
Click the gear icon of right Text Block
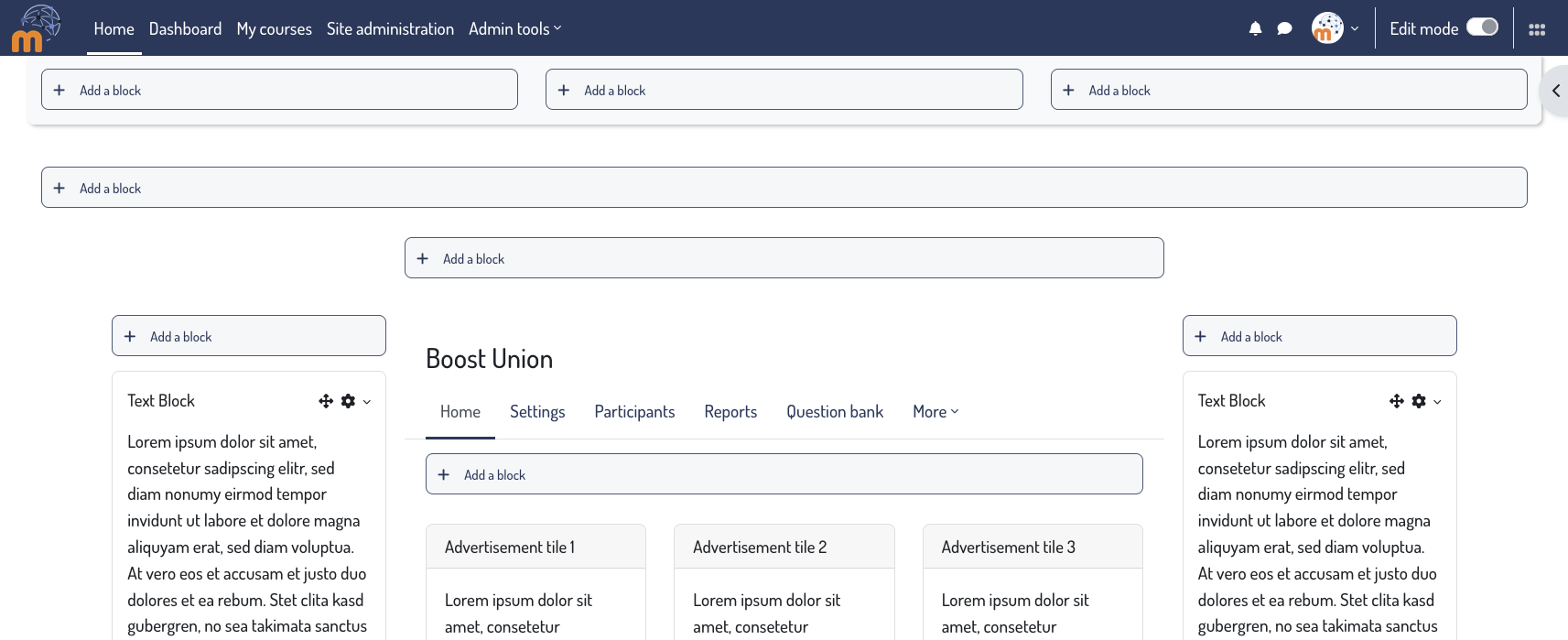click(1419, 401)
